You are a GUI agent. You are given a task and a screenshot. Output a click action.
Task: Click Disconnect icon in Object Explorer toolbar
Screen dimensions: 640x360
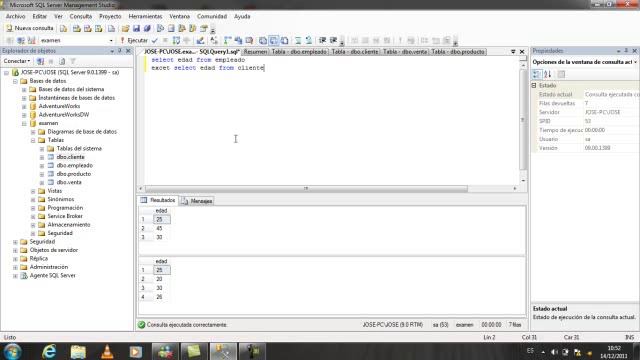pyautogui.click(x=40, y=61)
